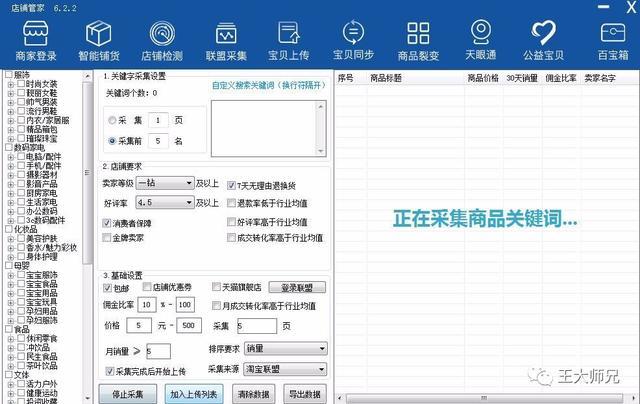
Task: Select the 活力户外 tree item
Action: [x=42, y=384]
